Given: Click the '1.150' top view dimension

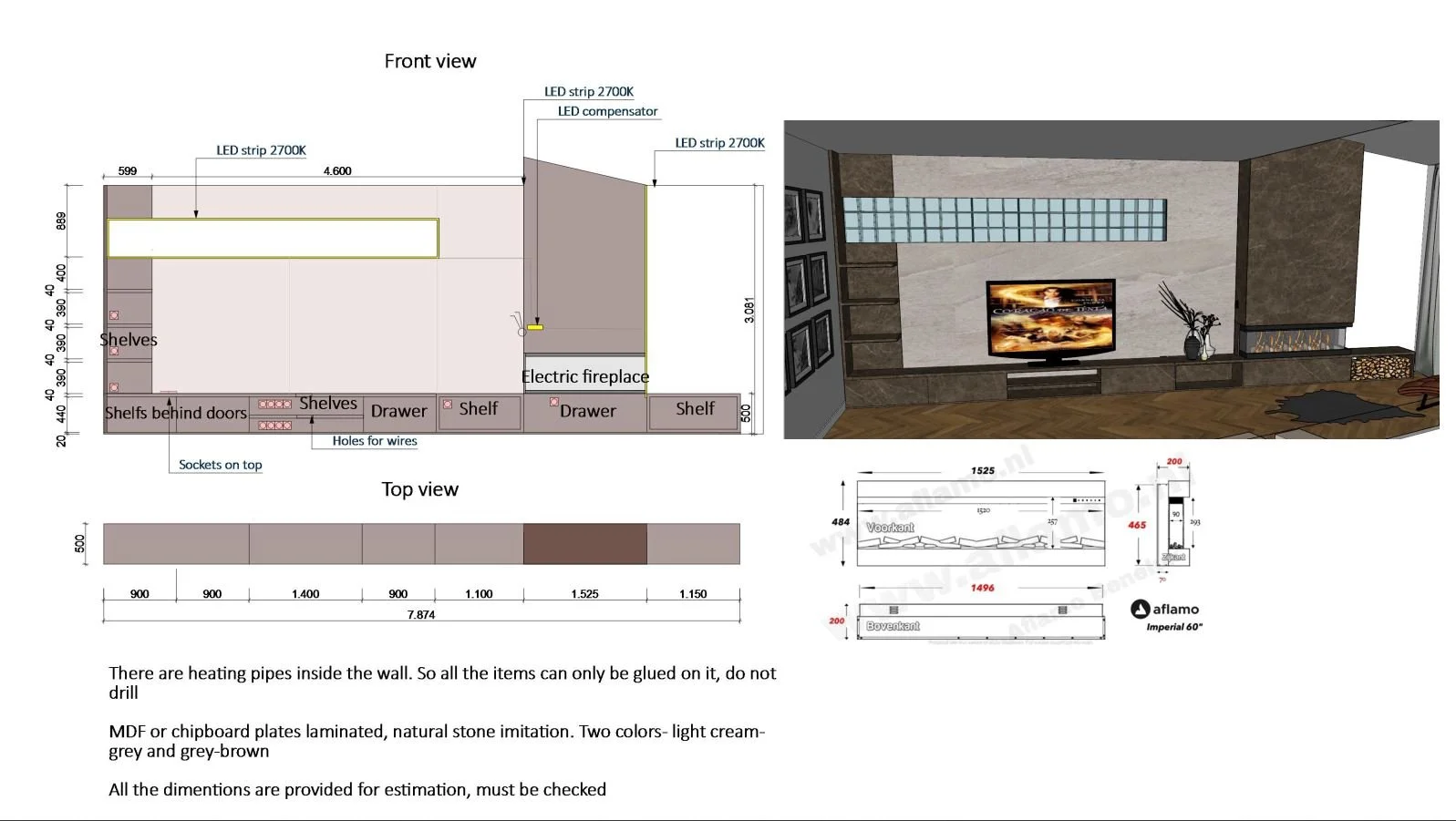Looking at the screenshot, I should [x=693, y=594].
